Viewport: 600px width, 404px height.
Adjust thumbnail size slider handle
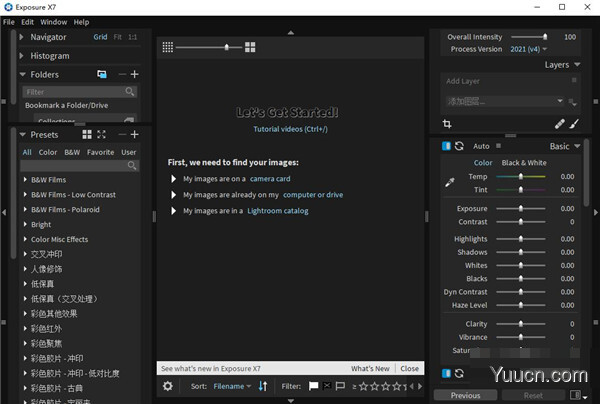(x=227, y=47)
